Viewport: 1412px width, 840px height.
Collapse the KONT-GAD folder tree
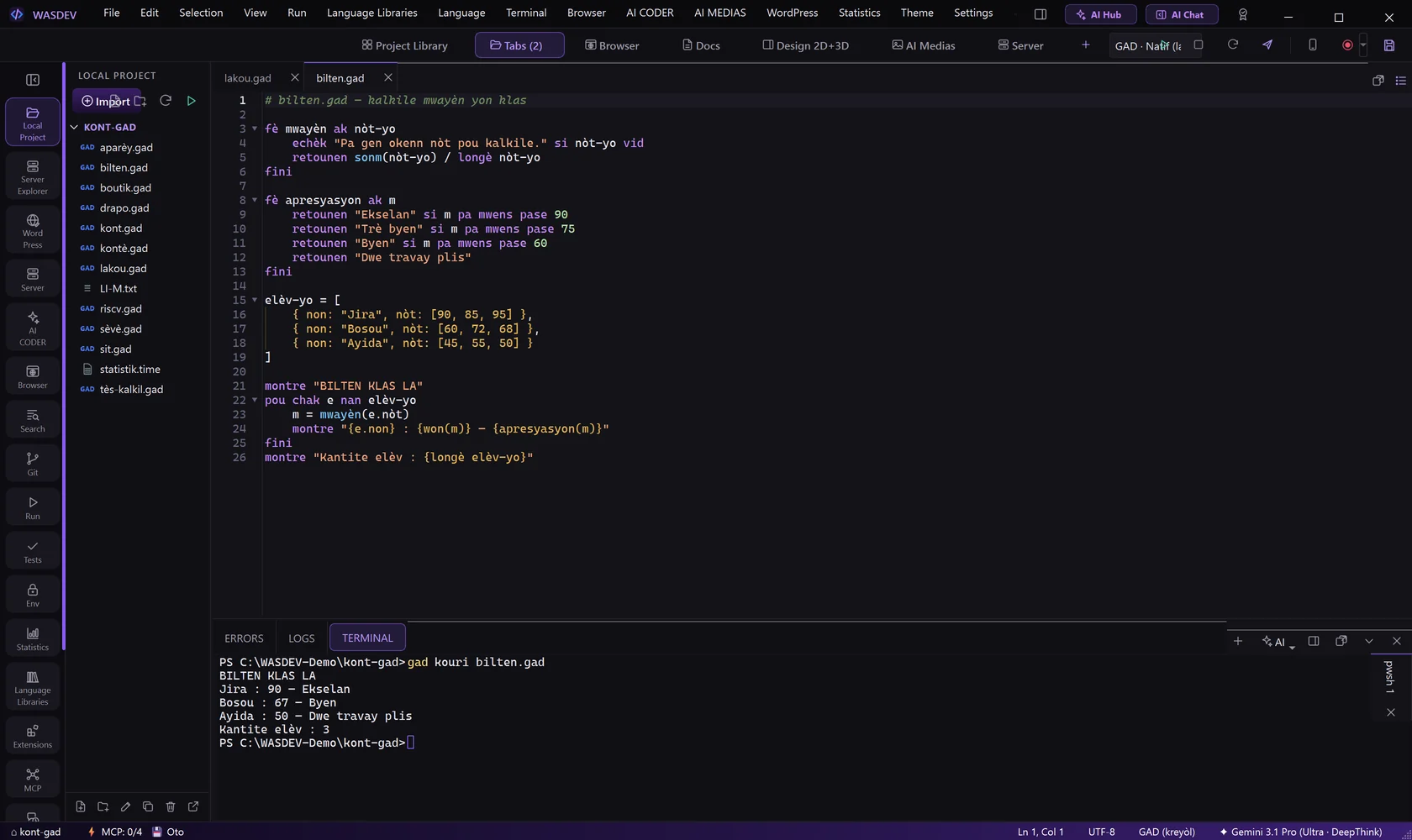pos(74,128)
